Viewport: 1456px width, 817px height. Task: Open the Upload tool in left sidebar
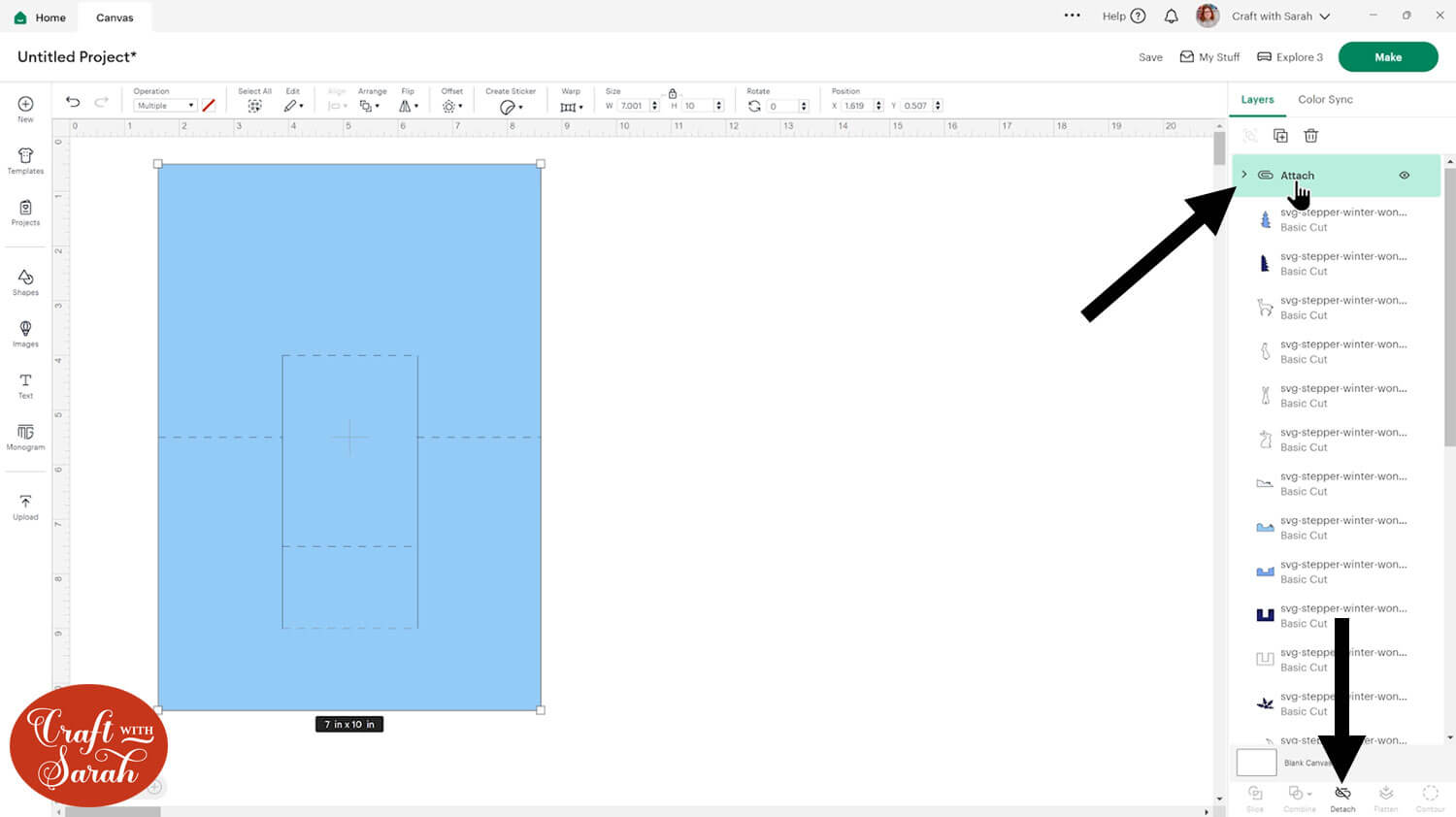pyautogui.click(x=25, y=506)
